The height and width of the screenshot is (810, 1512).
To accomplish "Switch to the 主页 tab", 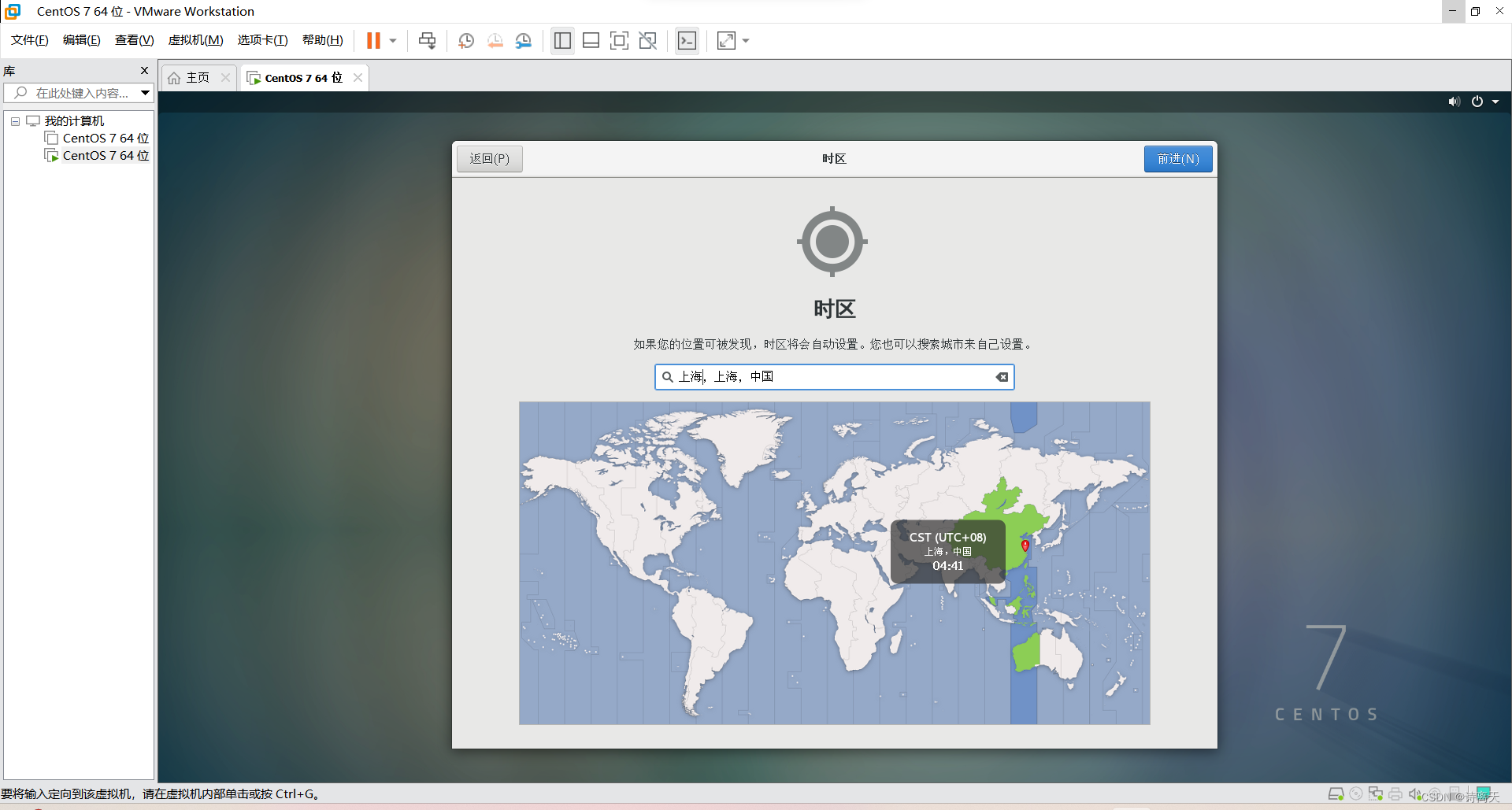I will click(198, 77).
